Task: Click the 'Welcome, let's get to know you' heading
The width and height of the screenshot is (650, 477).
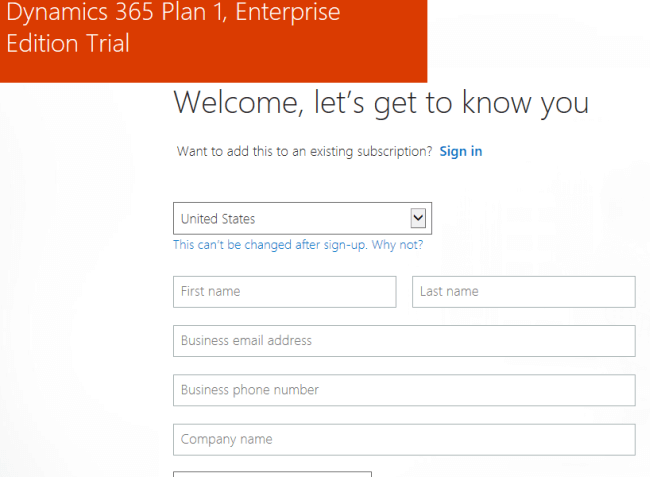Action: pos(381,103)
